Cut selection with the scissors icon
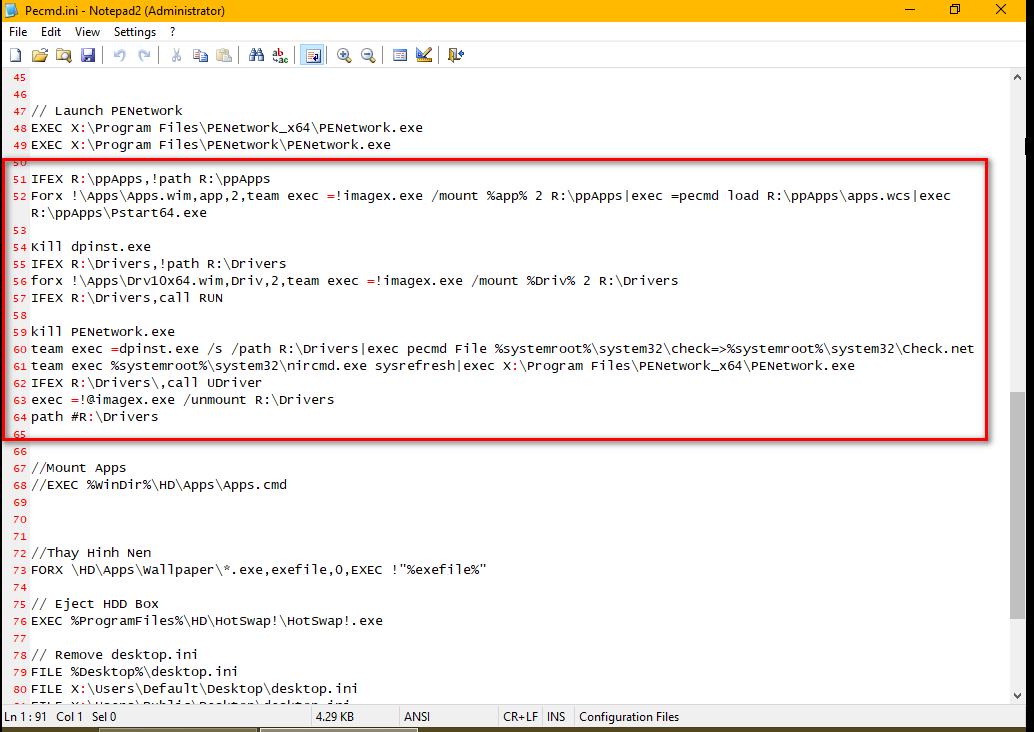 (176, 55)
